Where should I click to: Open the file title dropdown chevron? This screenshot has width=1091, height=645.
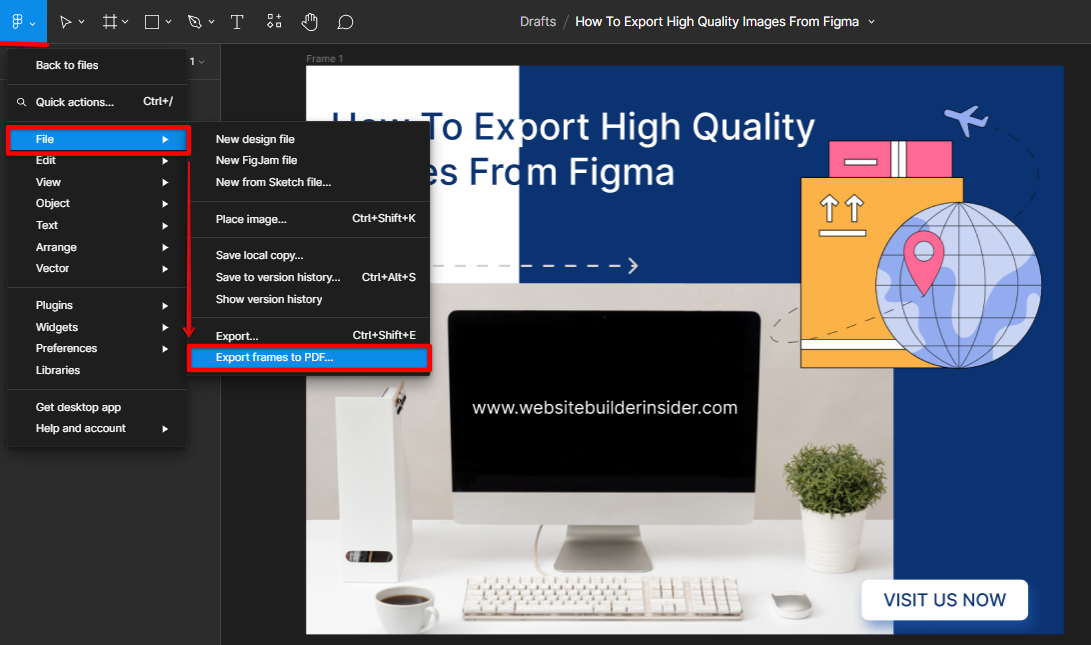[871, 22]
